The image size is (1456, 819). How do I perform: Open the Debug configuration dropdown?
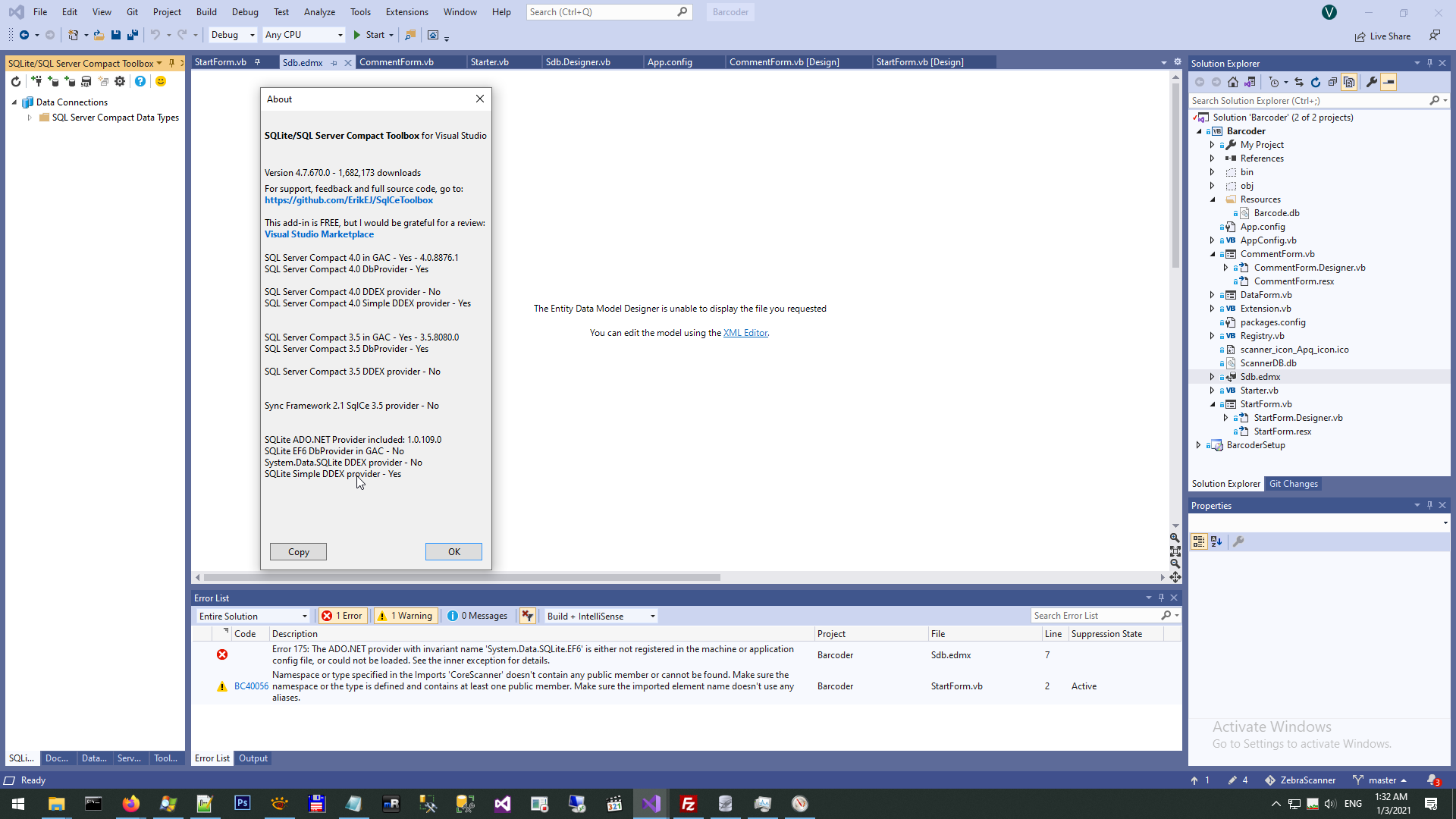pyautogui.click(x=232, y=35)
